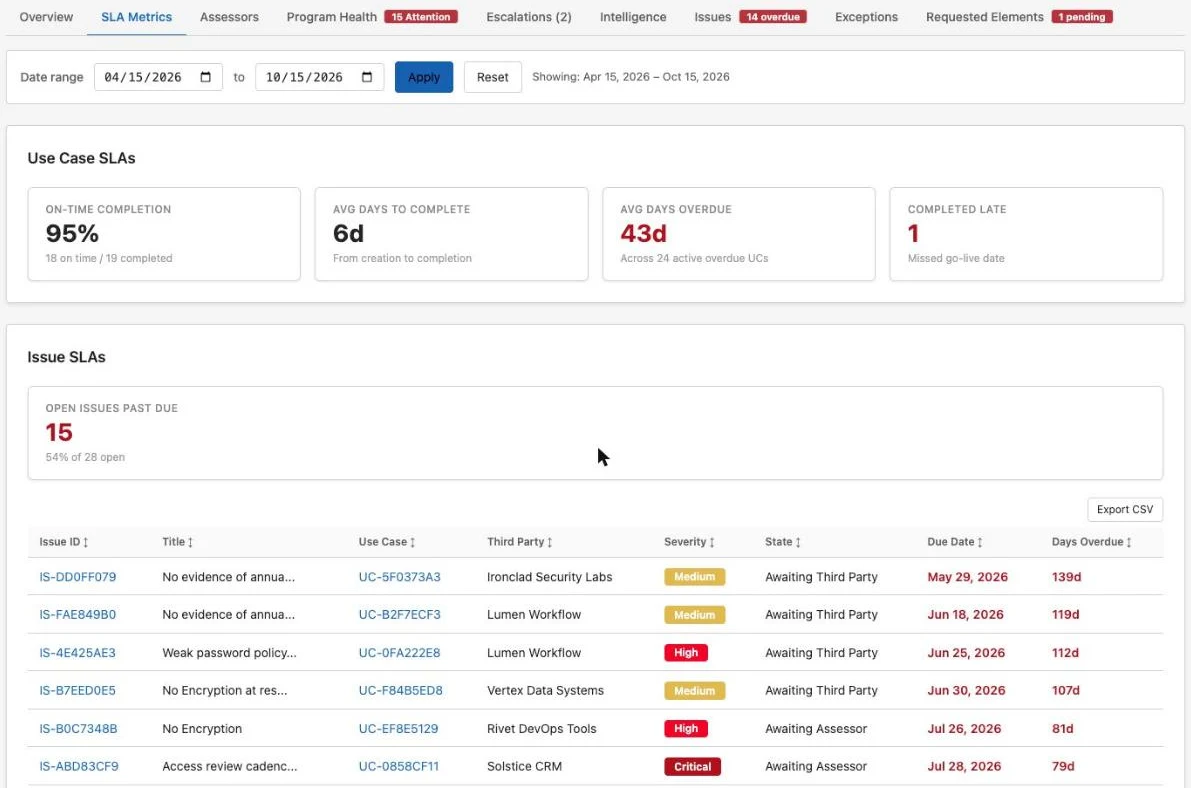
Task: Open use case UC-0858CF11
Action: coord(399,767)
